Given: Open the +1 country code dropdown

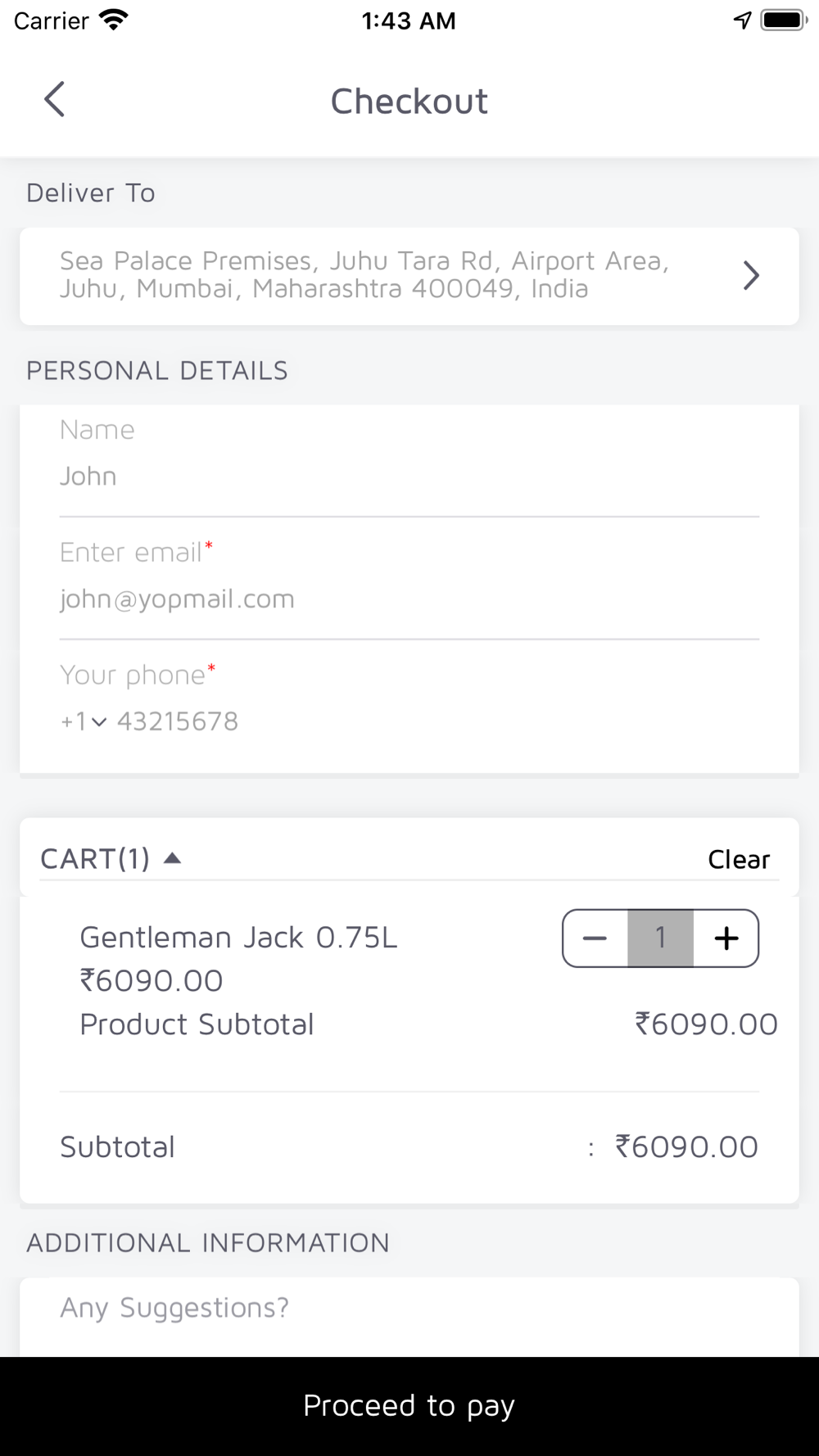Looking at the screenshot, I should pos(84,721).
